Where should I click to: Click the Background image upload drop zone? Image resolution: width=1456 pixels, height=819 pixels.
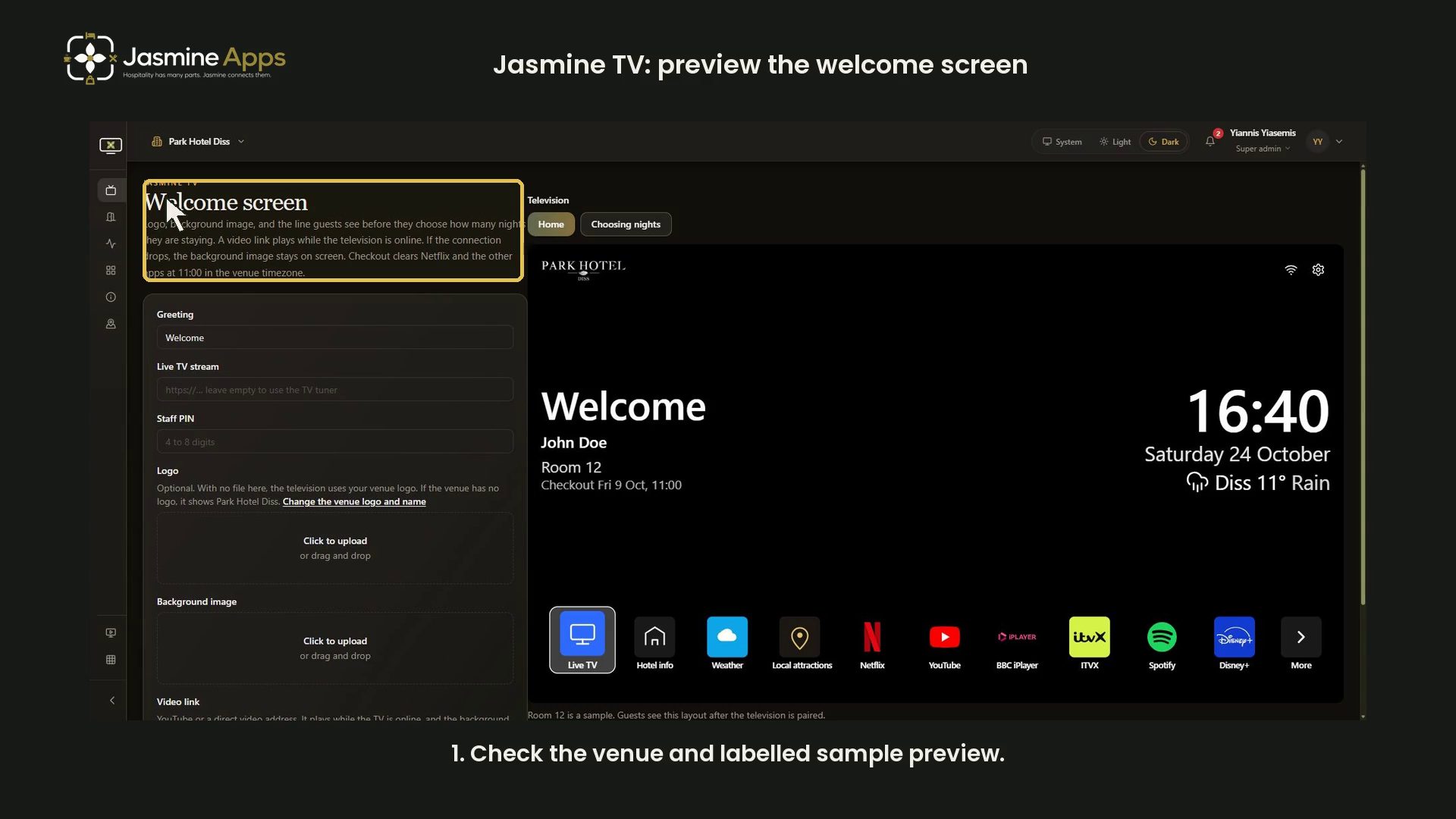click(335, 648)
